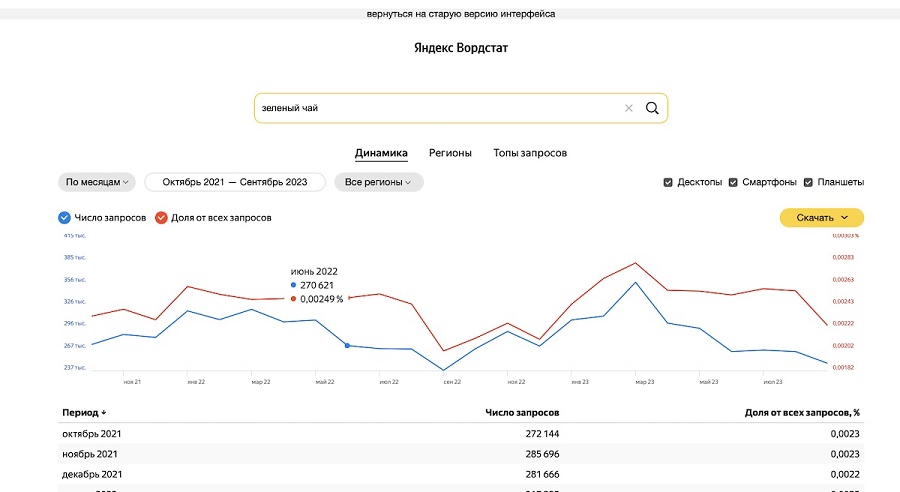Toggle the red Доля от всех запросов series
Screen dimensions: 900x492
point(161,217)
